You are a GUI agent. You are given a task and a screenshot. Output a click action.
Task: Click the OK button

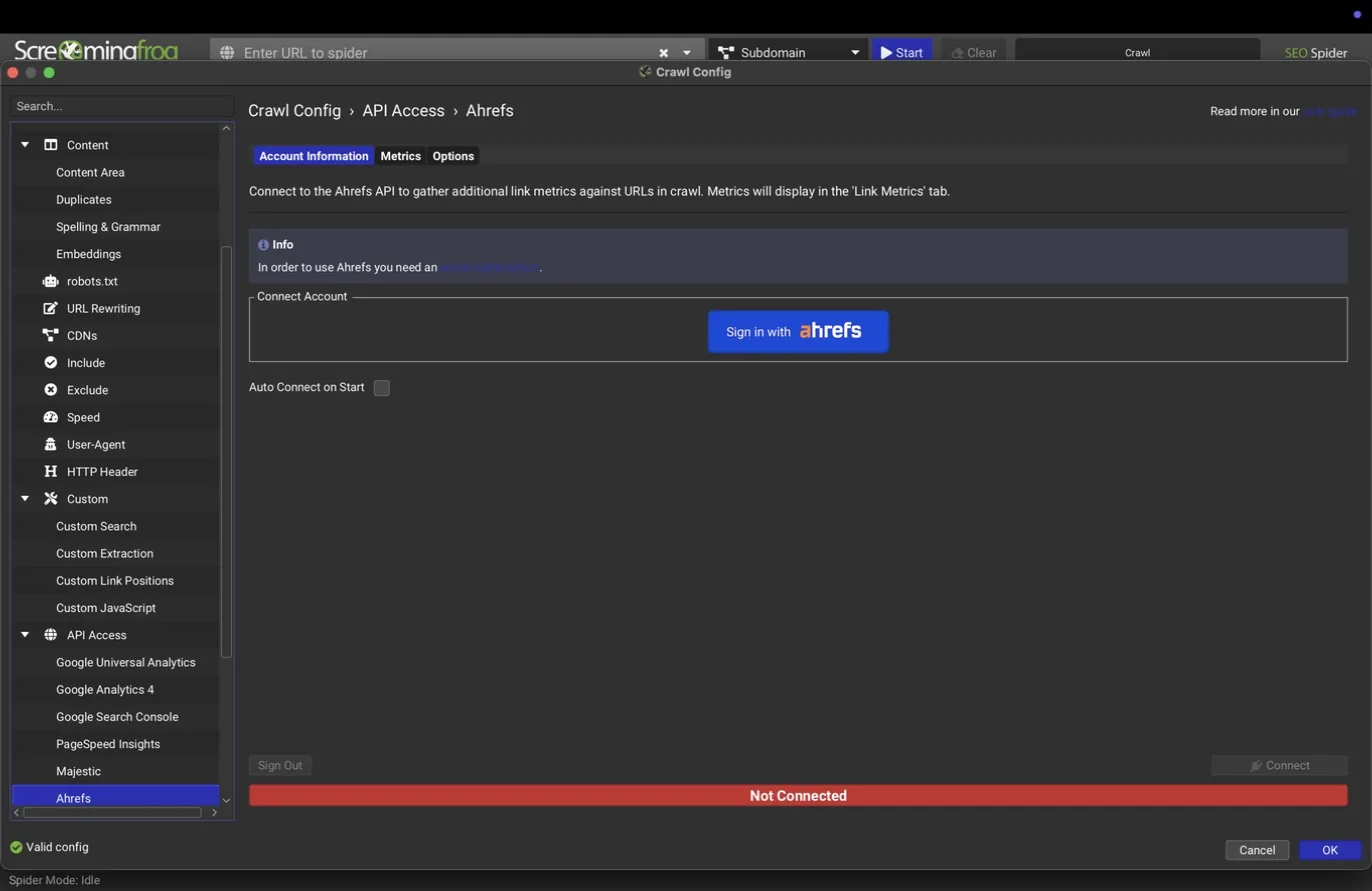(x=1330, y=850)
